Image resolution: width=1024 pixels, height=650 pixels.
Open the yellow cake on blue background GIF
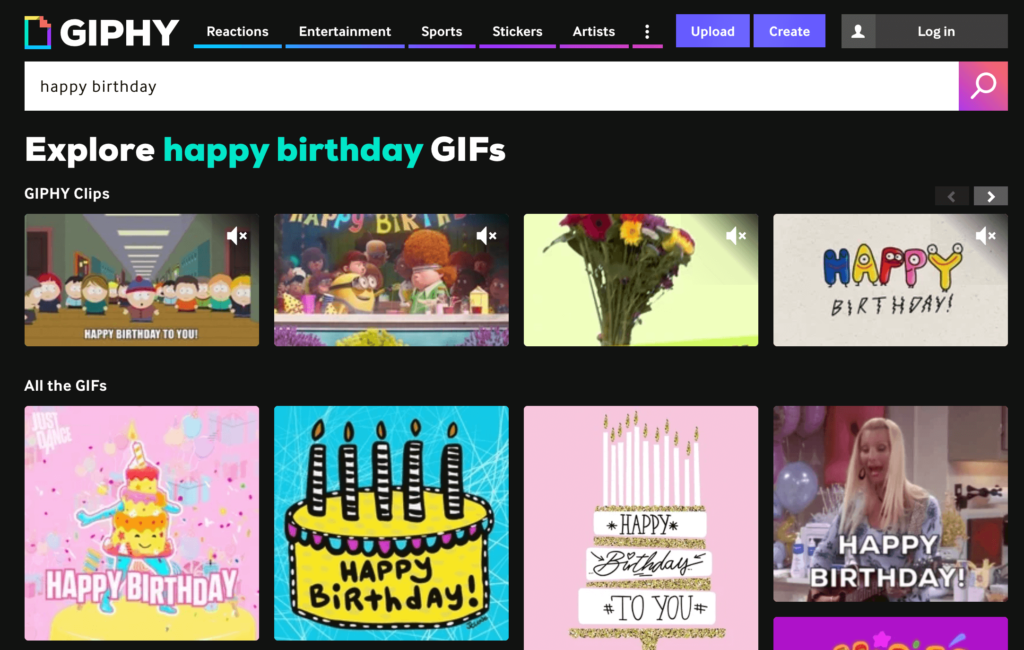tap(391, 523)
